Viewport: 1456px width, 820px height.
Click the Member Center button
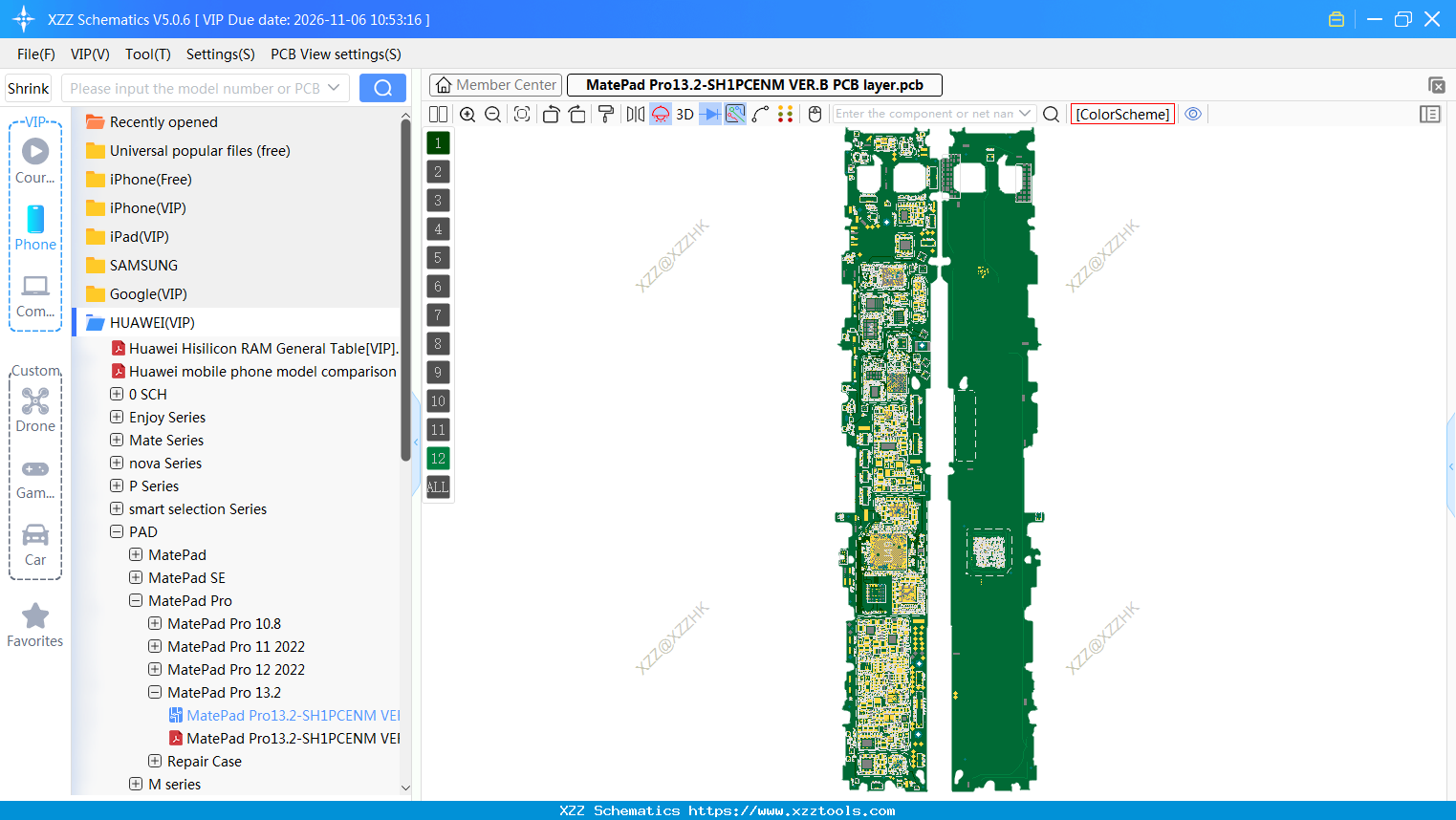(x=495, y=84)
